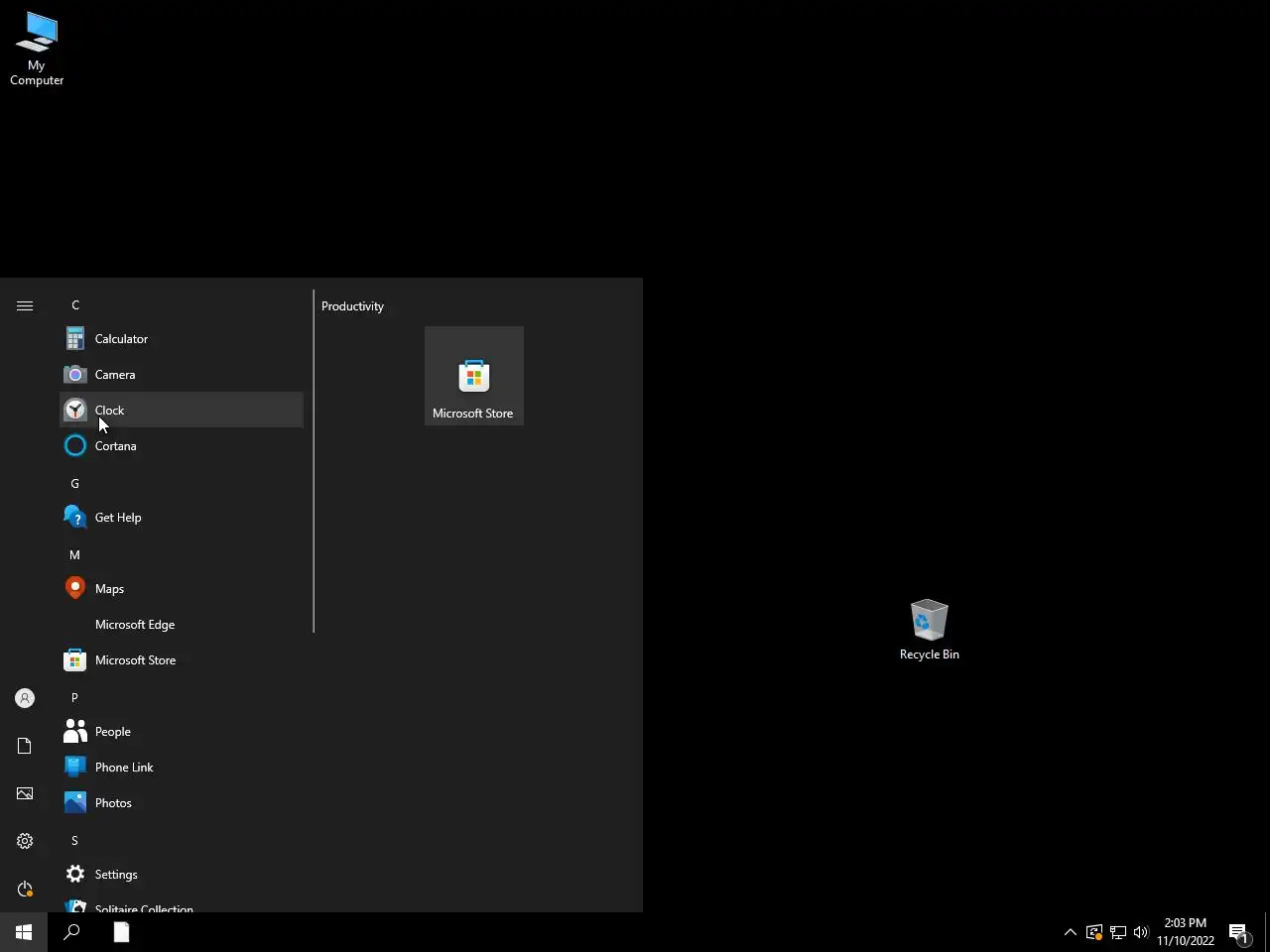
Task: Select the My Computer desktop icon
Action: [37, 49]
